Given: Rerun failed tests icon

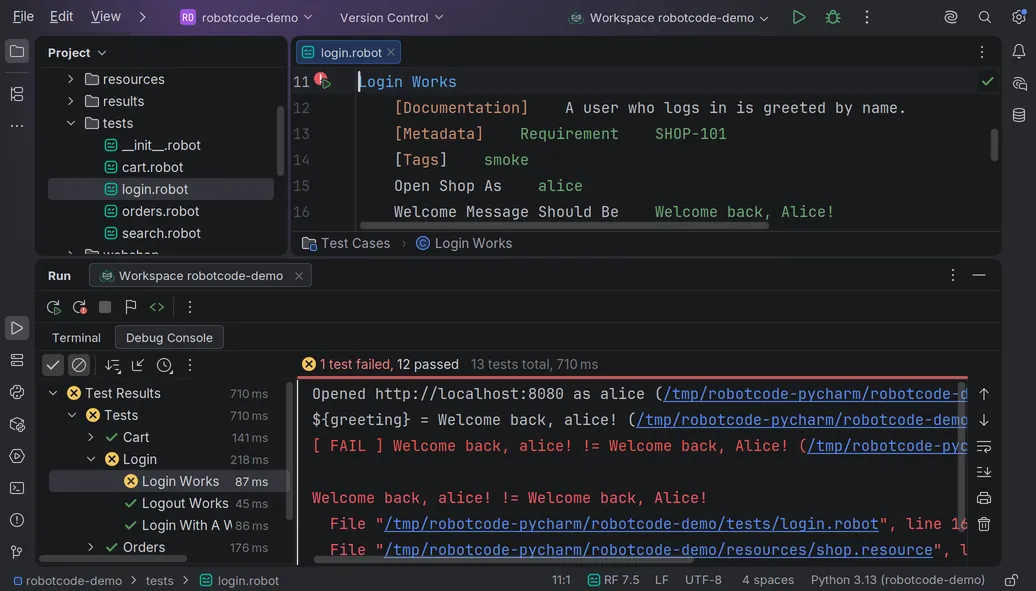Looking at the screenshot, I should pos(80,307).
